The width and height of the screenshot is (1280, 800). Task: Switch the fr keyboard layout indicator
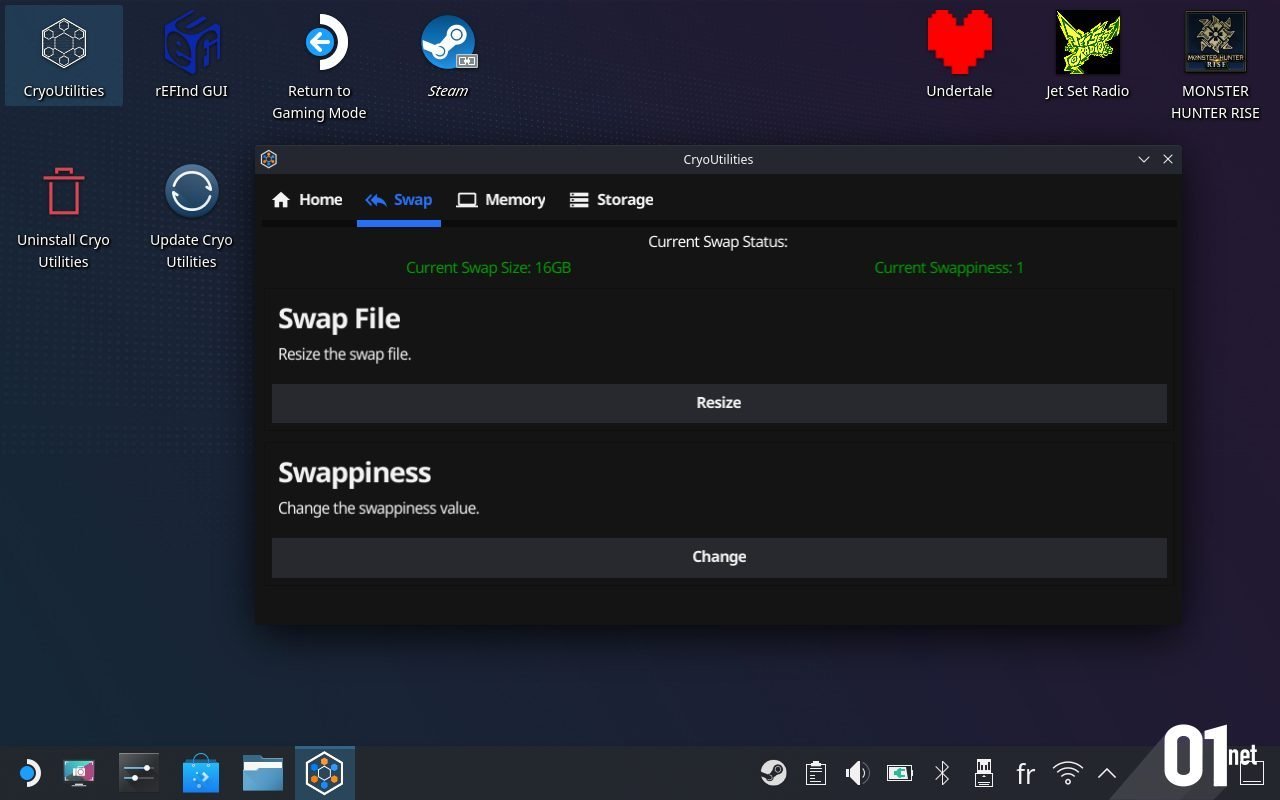(1025, 774)
